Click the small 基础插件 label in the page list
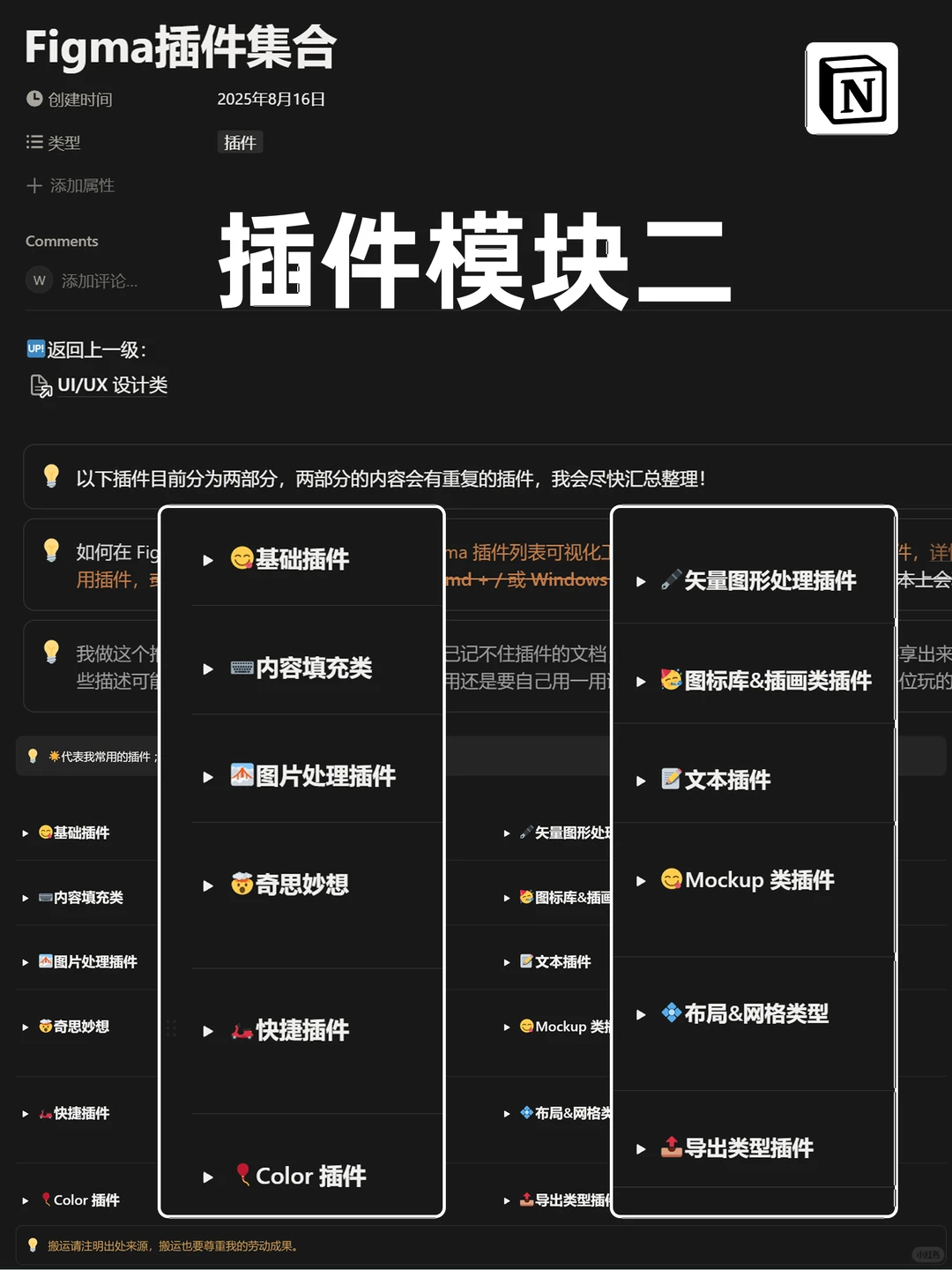Screen dimensions: 952x1270 [x=81, y=833]
